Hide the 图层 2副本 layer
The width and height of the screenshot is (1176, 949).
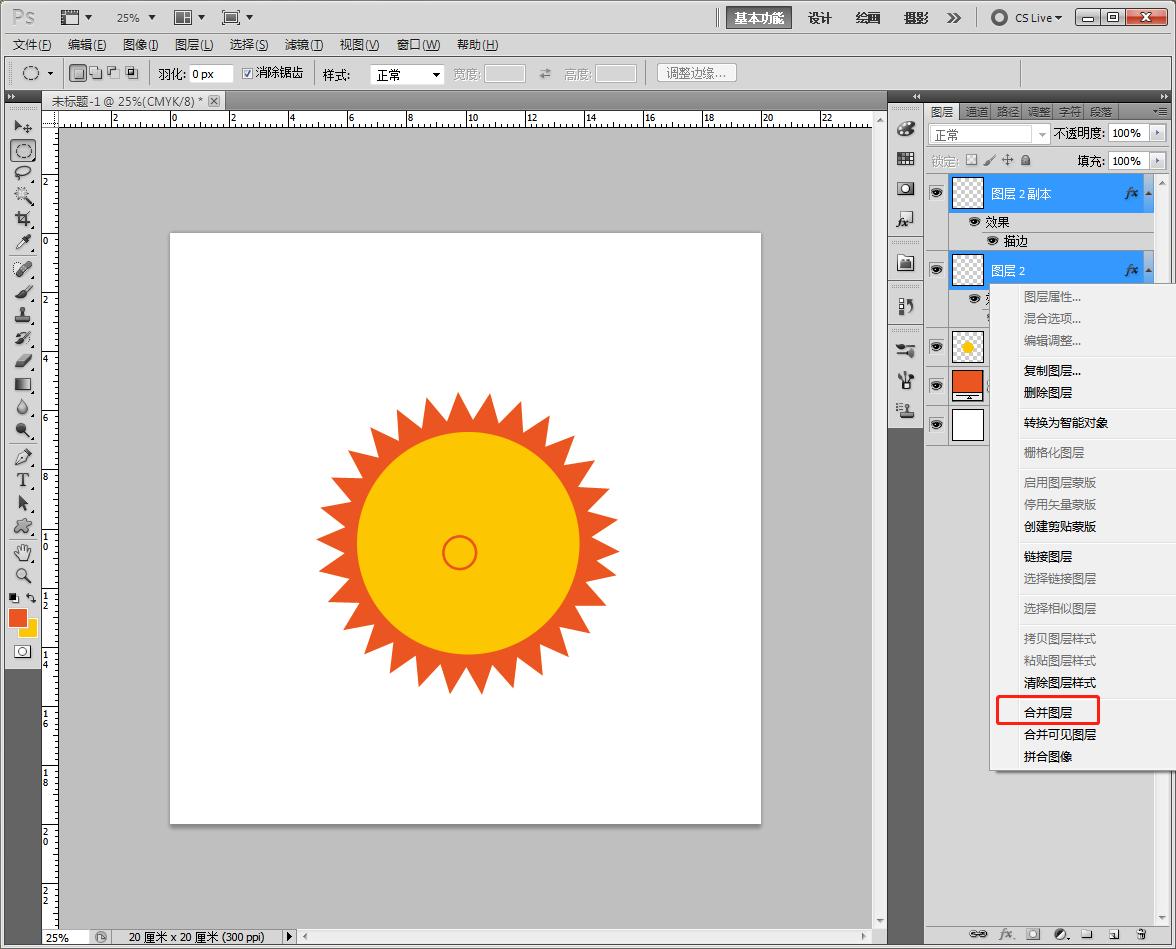click(937, 193)
